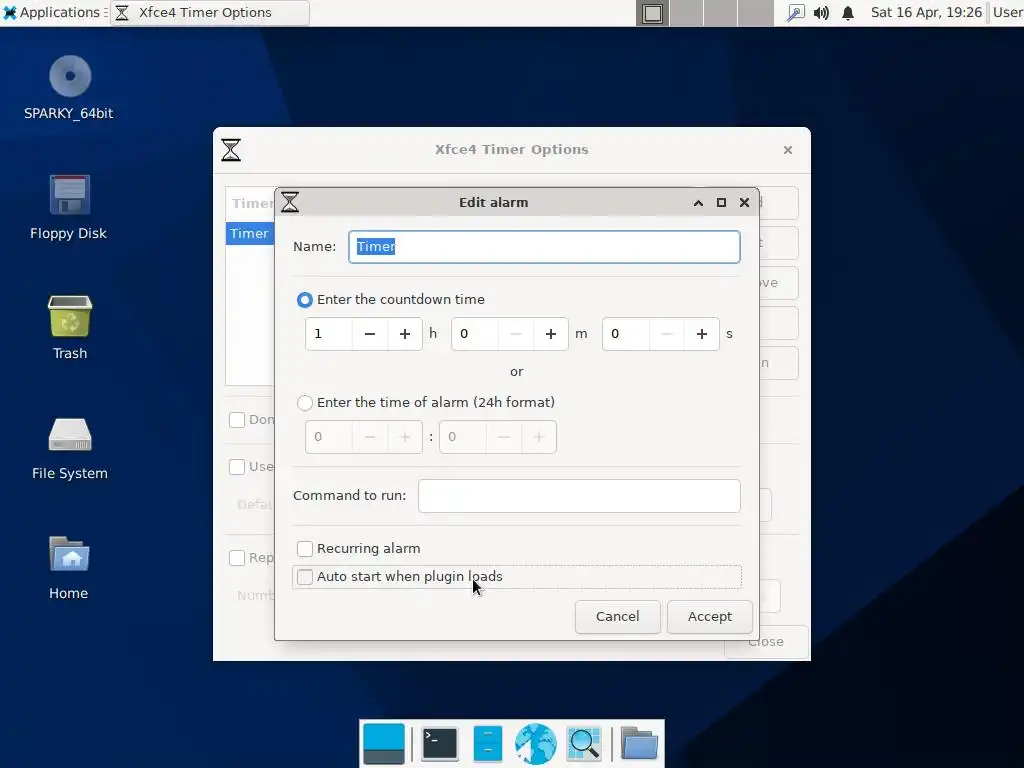The height and width of the screenshot is (768, 1024).
Task: Toggle the Rep... checkbox in Timer Options
Action: pyautogui.click(x=237, y=558)
